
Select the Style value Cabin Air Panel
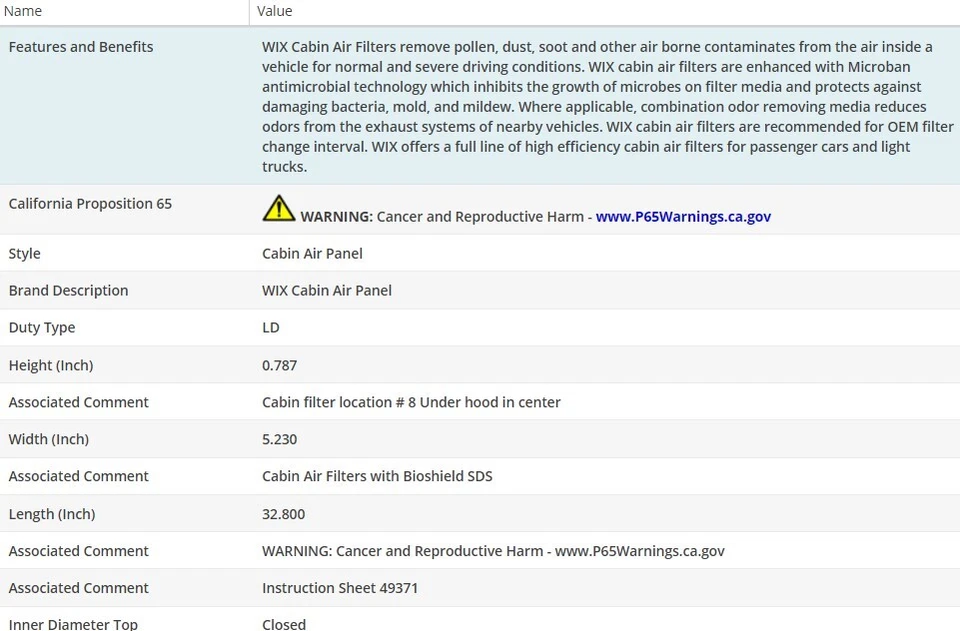click(x=312, y=254)
